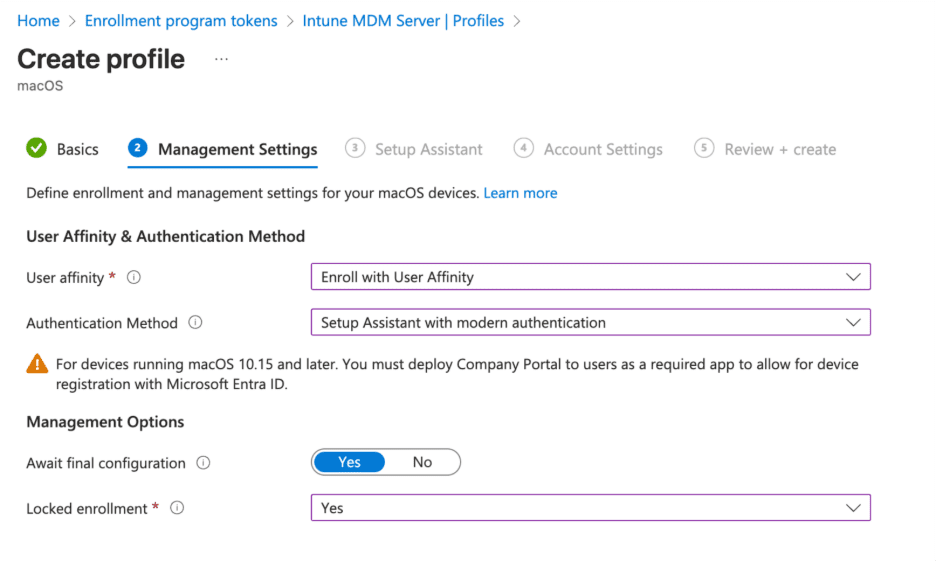
Task: Navigate to Home breadcrumb link
Action: [x=38, y=21]
